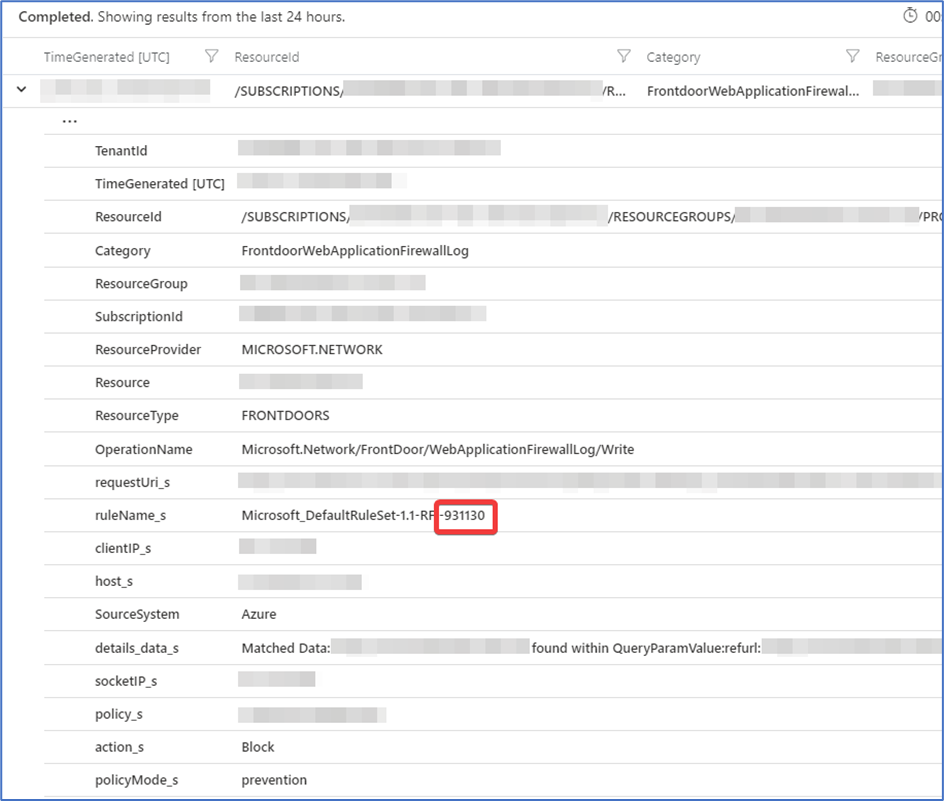Select Microsoft_DefaultRuleSet-1.1 rule name value
944x801 pixels.
tap(363, 516)
